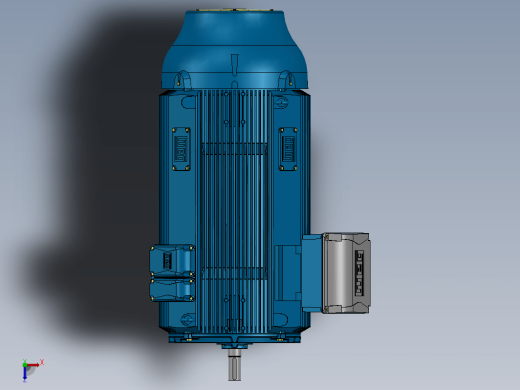
Task: Select the upper auxiliary terminal box on left side
Action: point(172,262)
